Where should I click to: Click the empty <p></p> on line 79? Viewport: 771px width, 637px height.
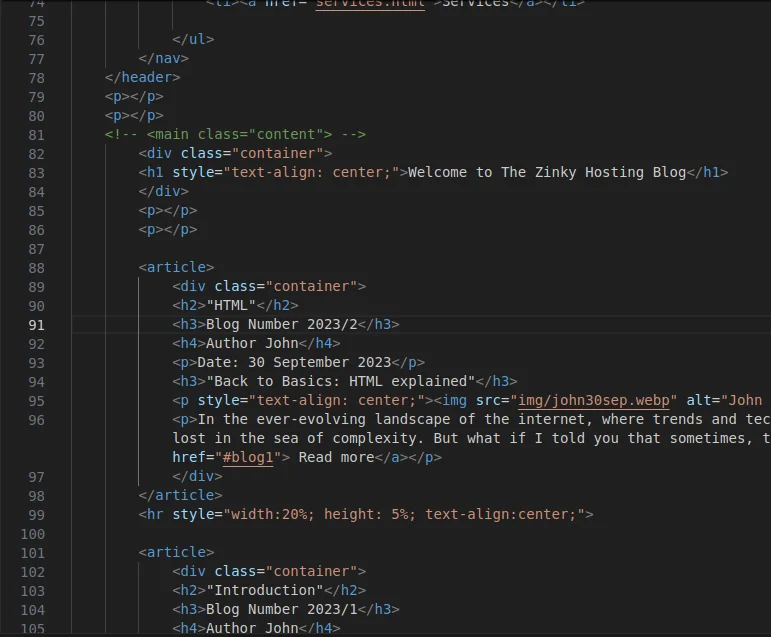click(x=134, y=96)
